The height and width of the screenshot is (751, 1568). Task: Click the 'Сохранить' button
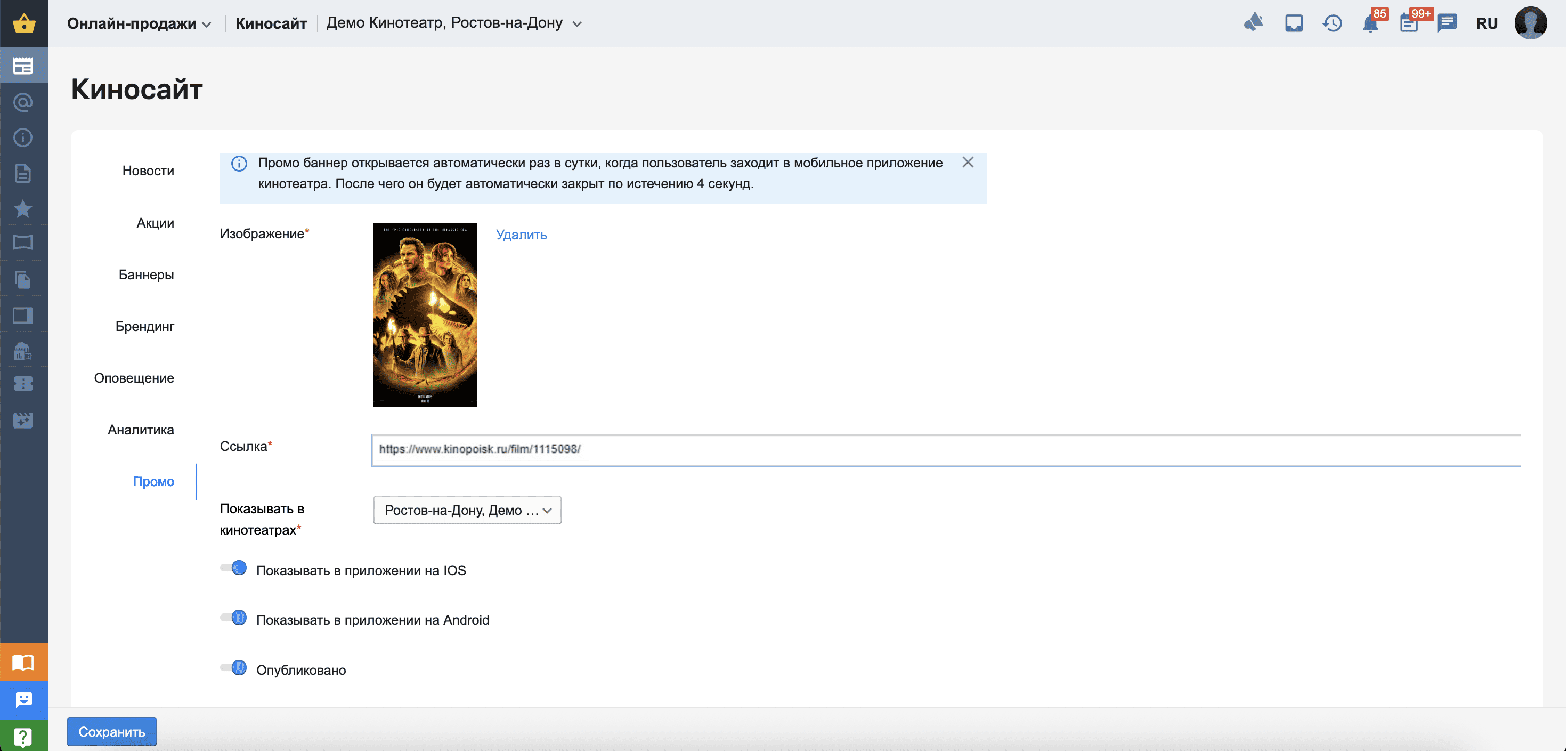(111, 732)
